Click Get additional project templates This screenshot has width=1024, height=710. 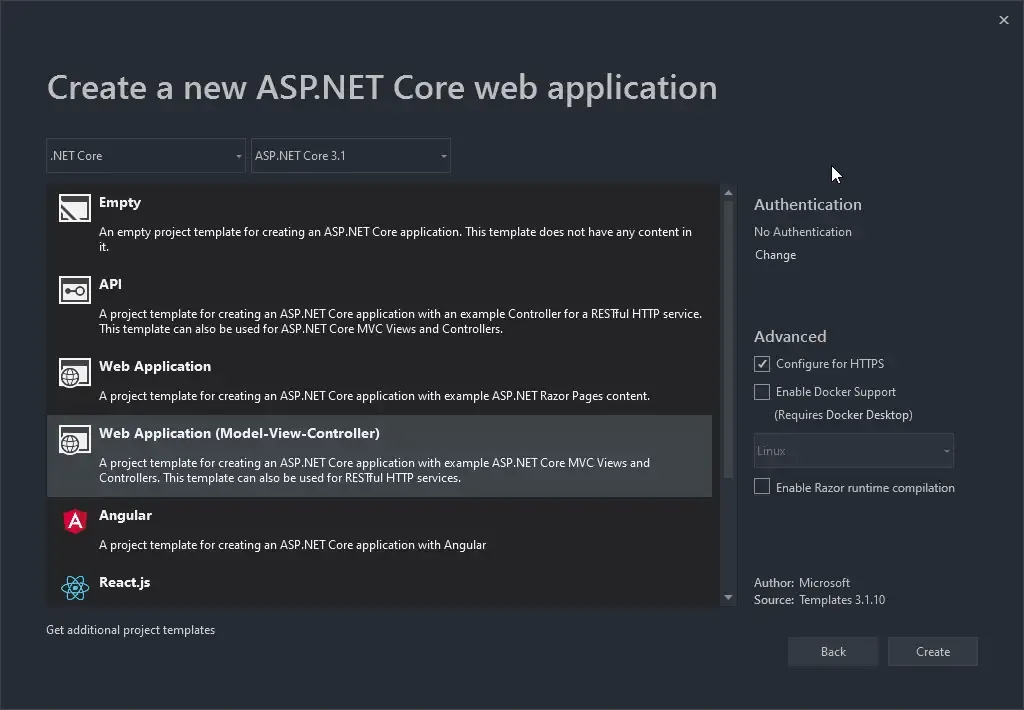click(x=130, y=629)
